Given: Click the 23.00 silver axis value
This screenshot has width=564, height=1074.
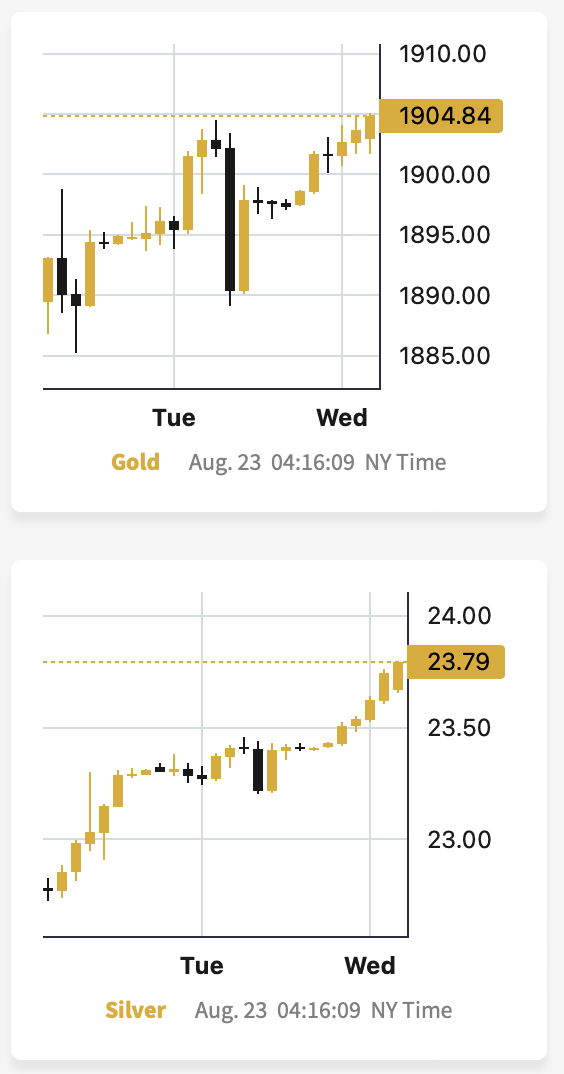Looking at the screenshot, I should click(459, 840).
